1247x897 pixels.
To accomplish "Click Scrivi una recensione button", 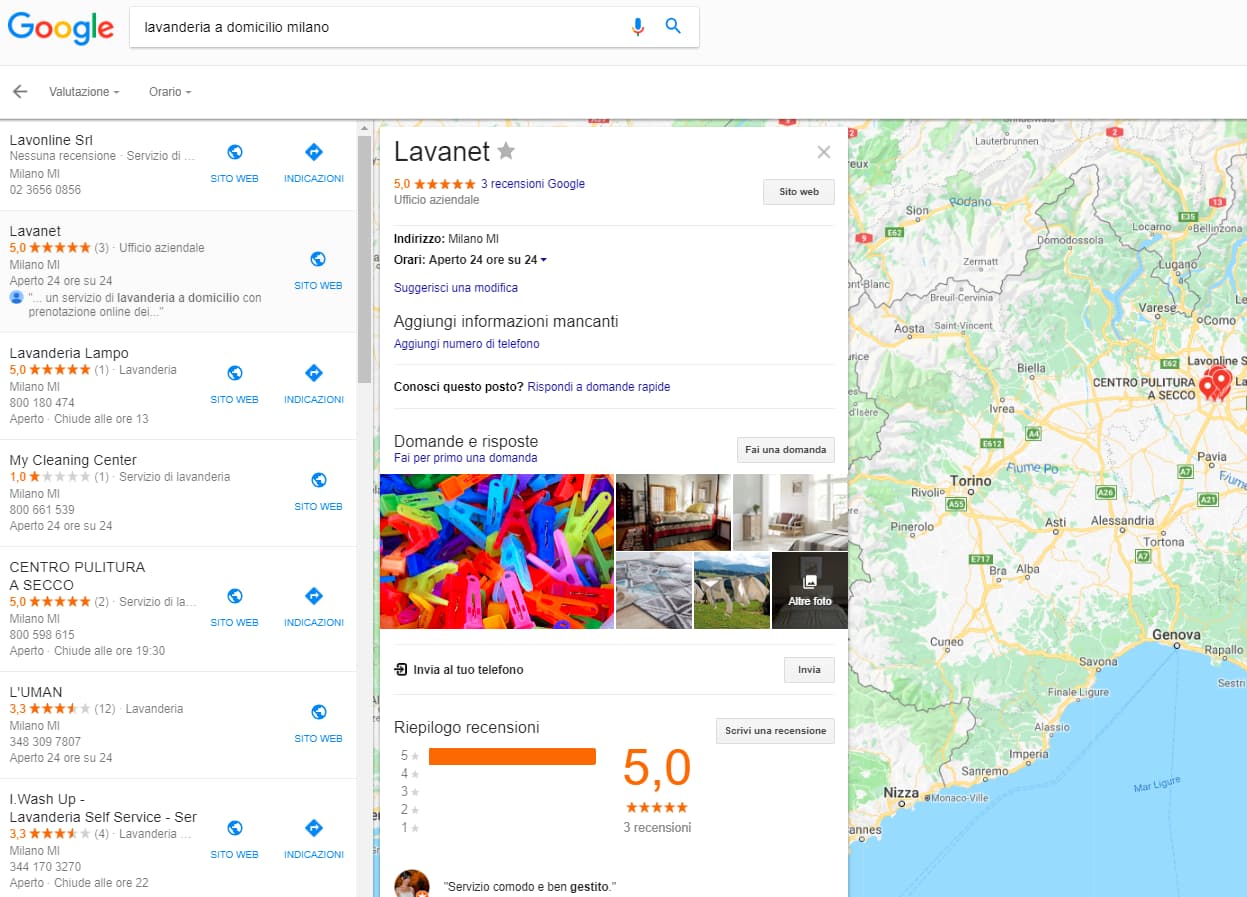I will 776,731.
